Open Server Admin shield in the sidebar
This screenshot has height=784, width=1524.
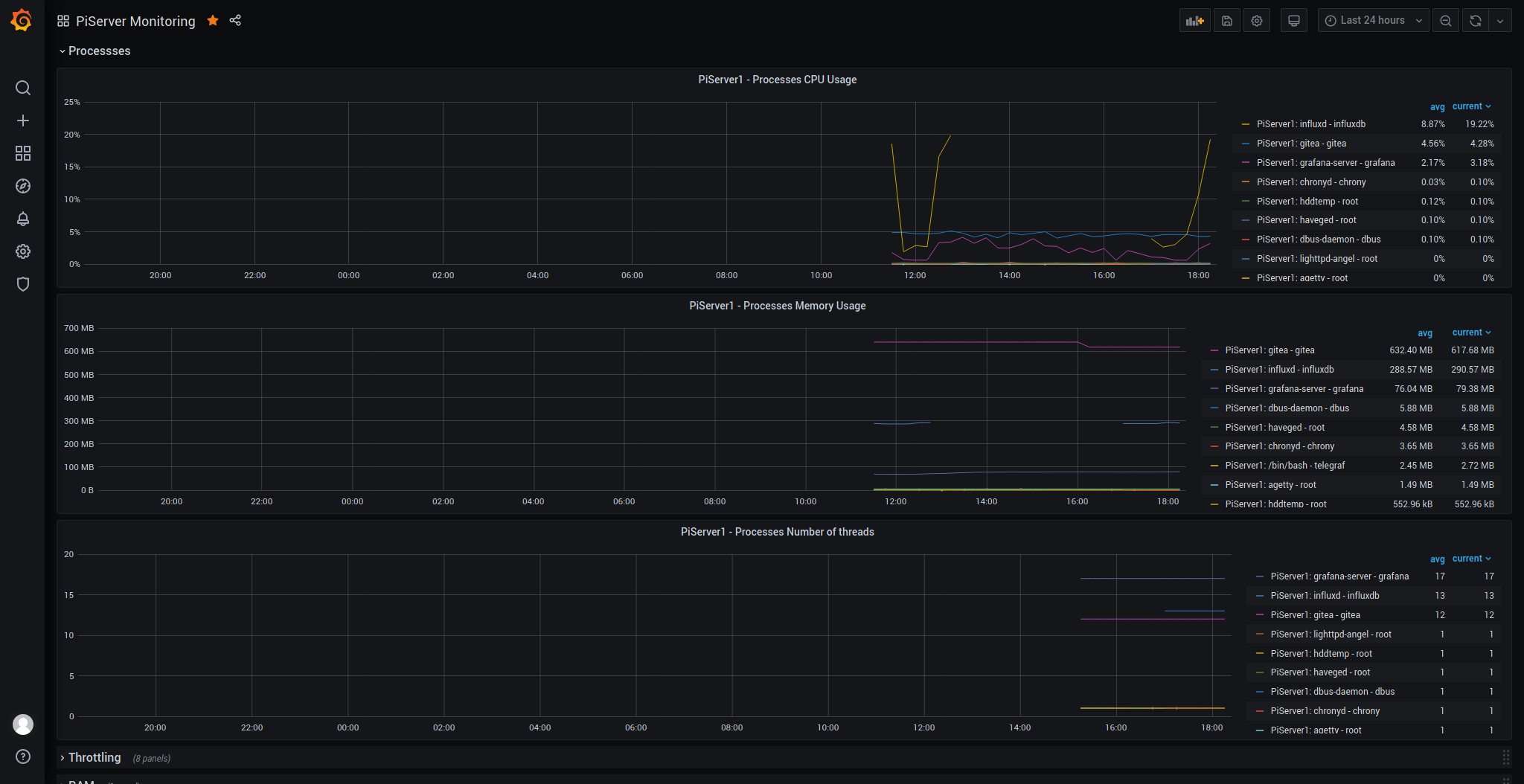click(23, 284)
